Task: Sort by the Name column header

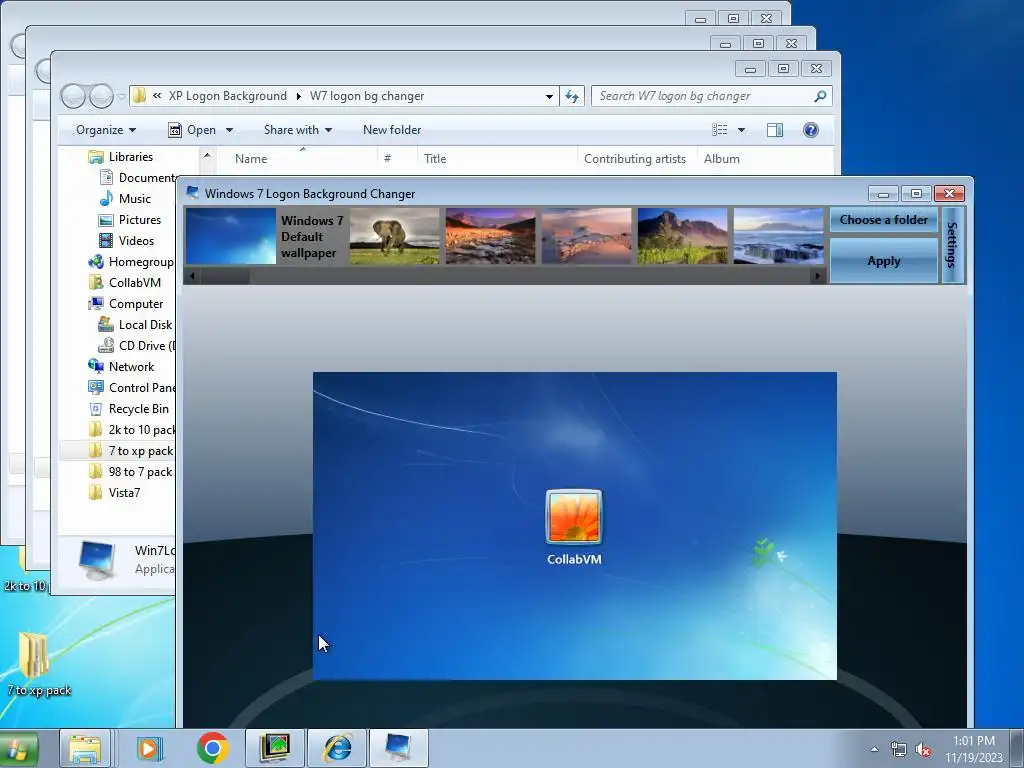Action: pos(251,159)
